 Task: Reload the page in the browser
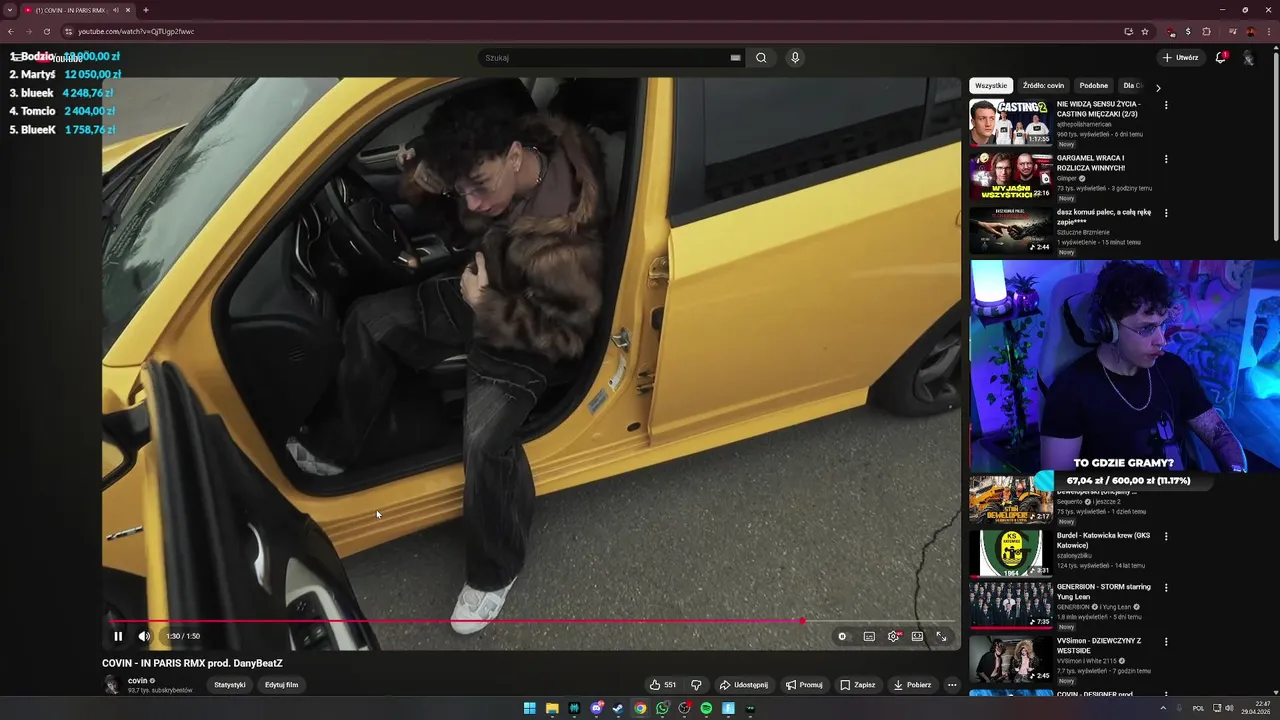click(46, 31)
